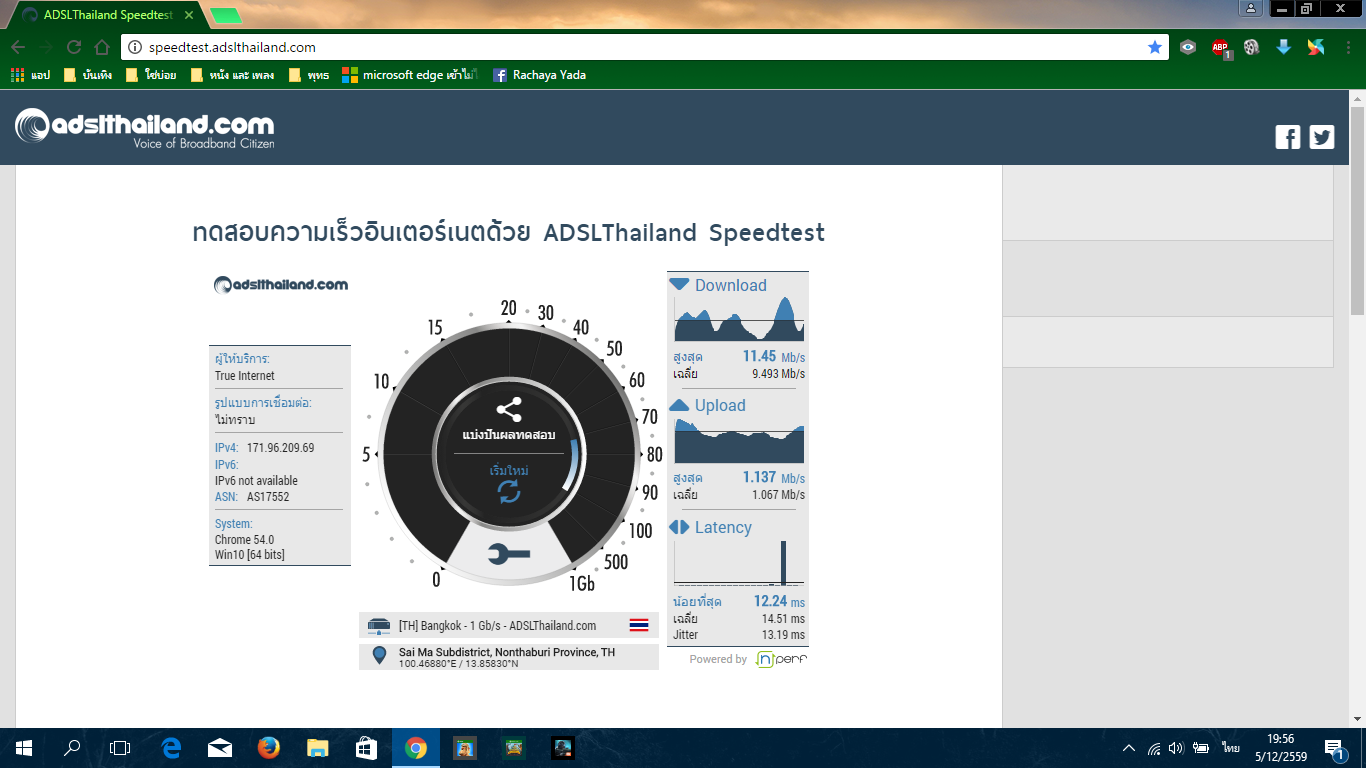Open the Chrome menu (three dots)
The width and height of the screenshot is (1366, 768).
1347,47
